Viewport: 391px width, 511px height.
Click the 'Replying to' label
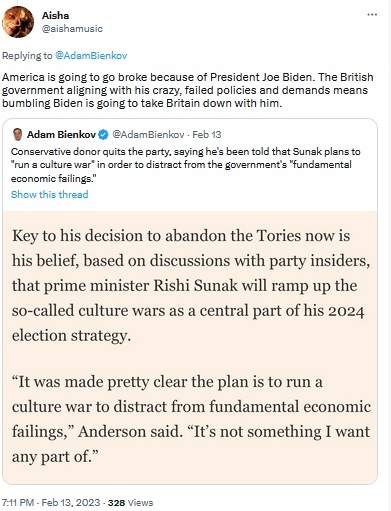(x=27, y=55)
